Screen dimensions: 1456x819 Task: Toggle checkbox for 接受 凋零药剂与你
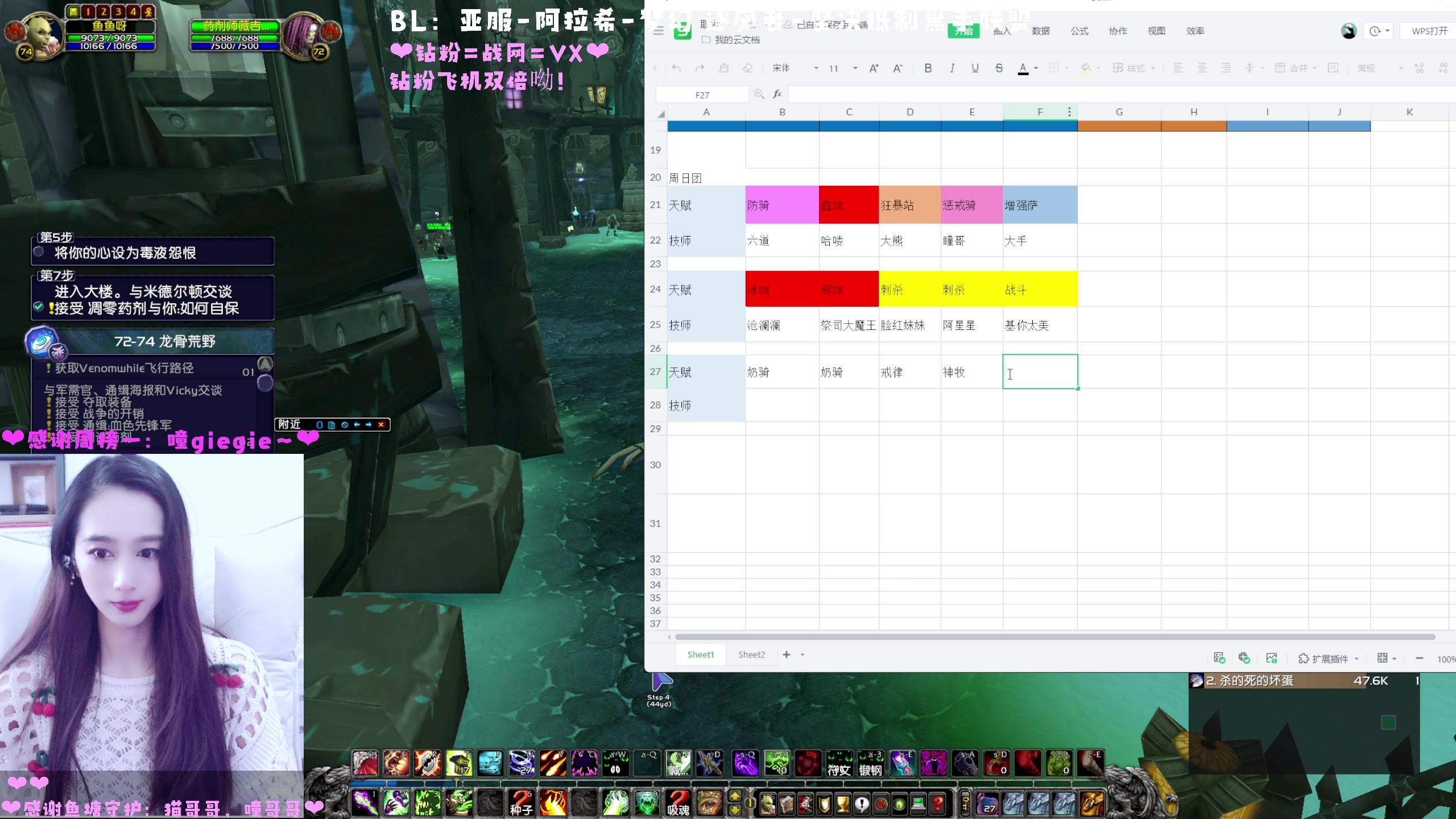click(x=38, y=307)
